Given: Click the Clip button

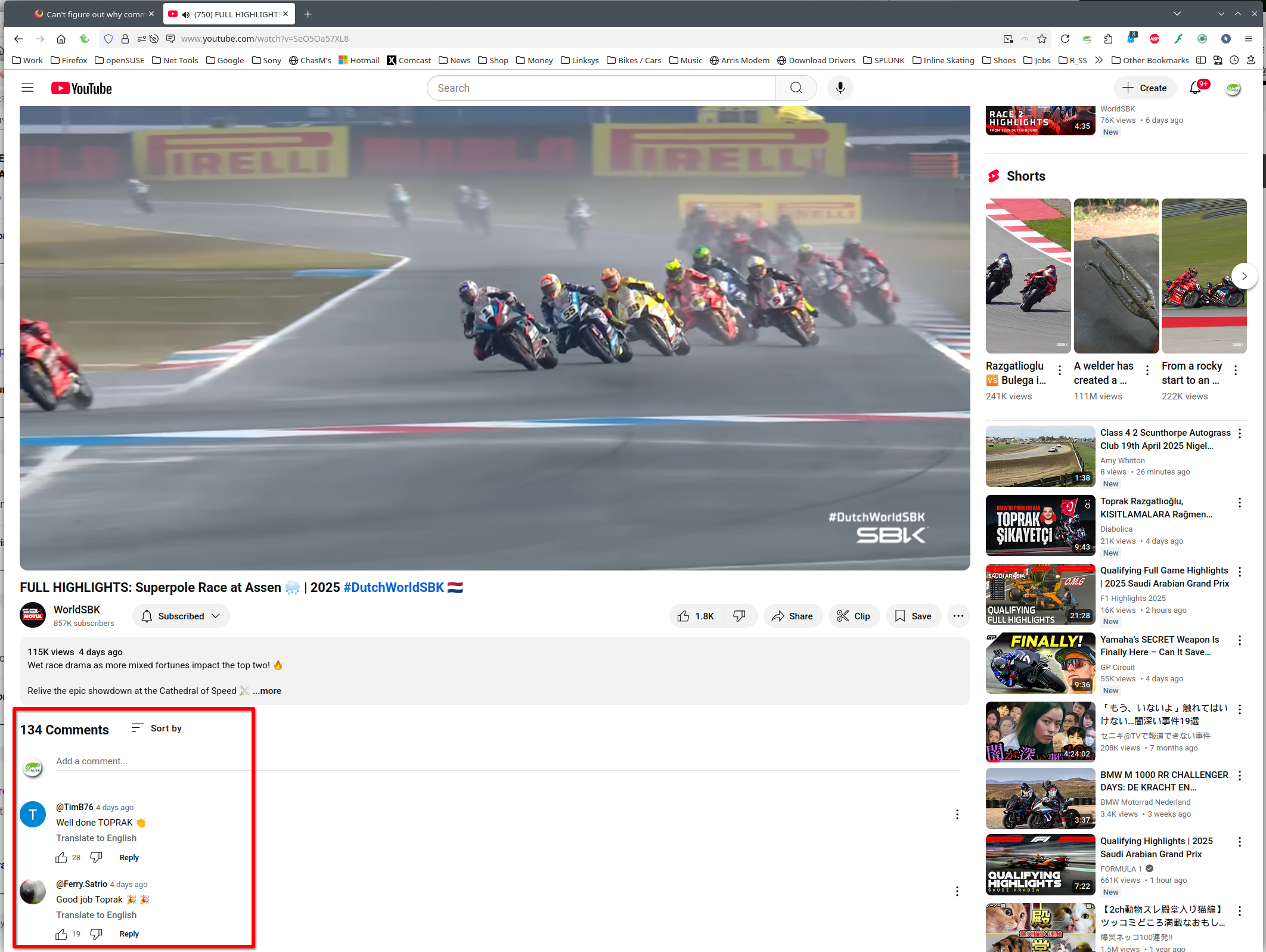Looking at the screenshot, I should (854, 616).
